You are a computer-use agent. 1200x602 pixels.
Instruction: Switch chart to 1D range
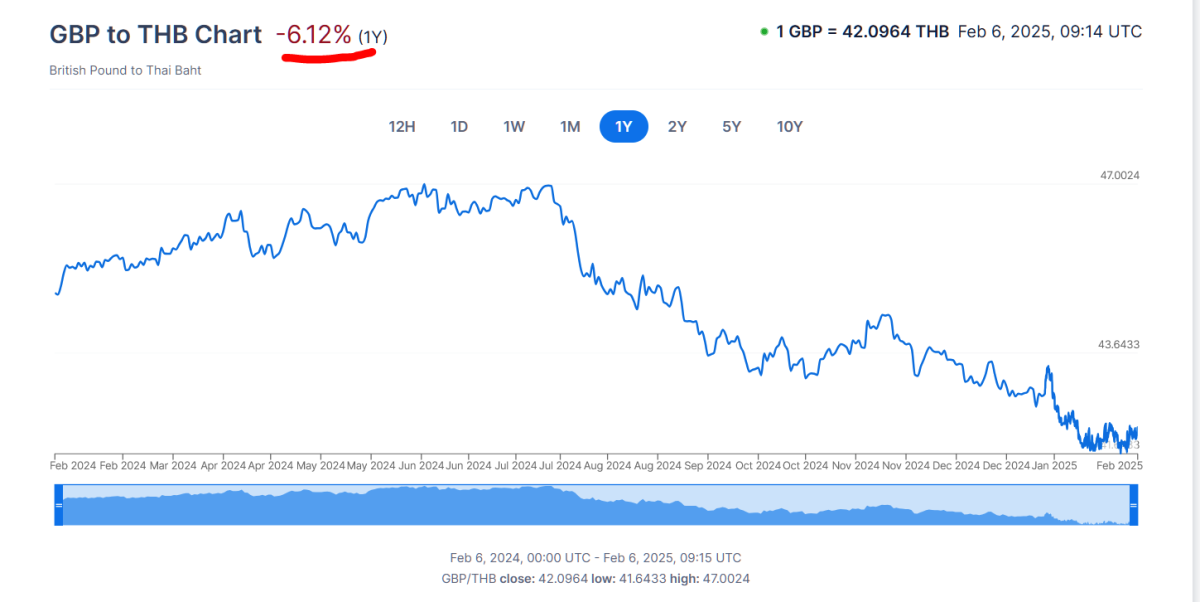click(459, 127)
